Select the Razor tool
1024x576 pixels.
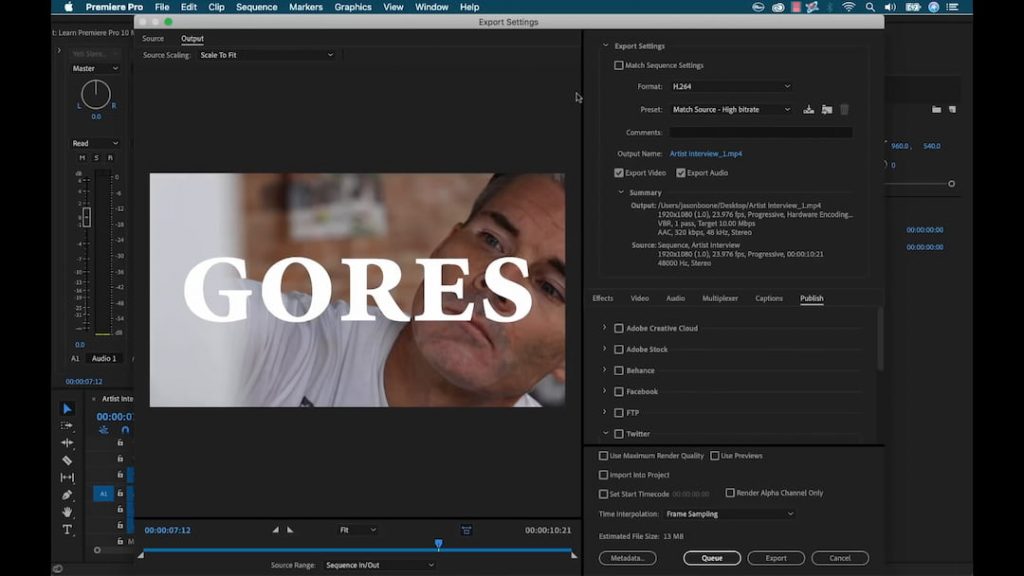[x=66, y=461]
